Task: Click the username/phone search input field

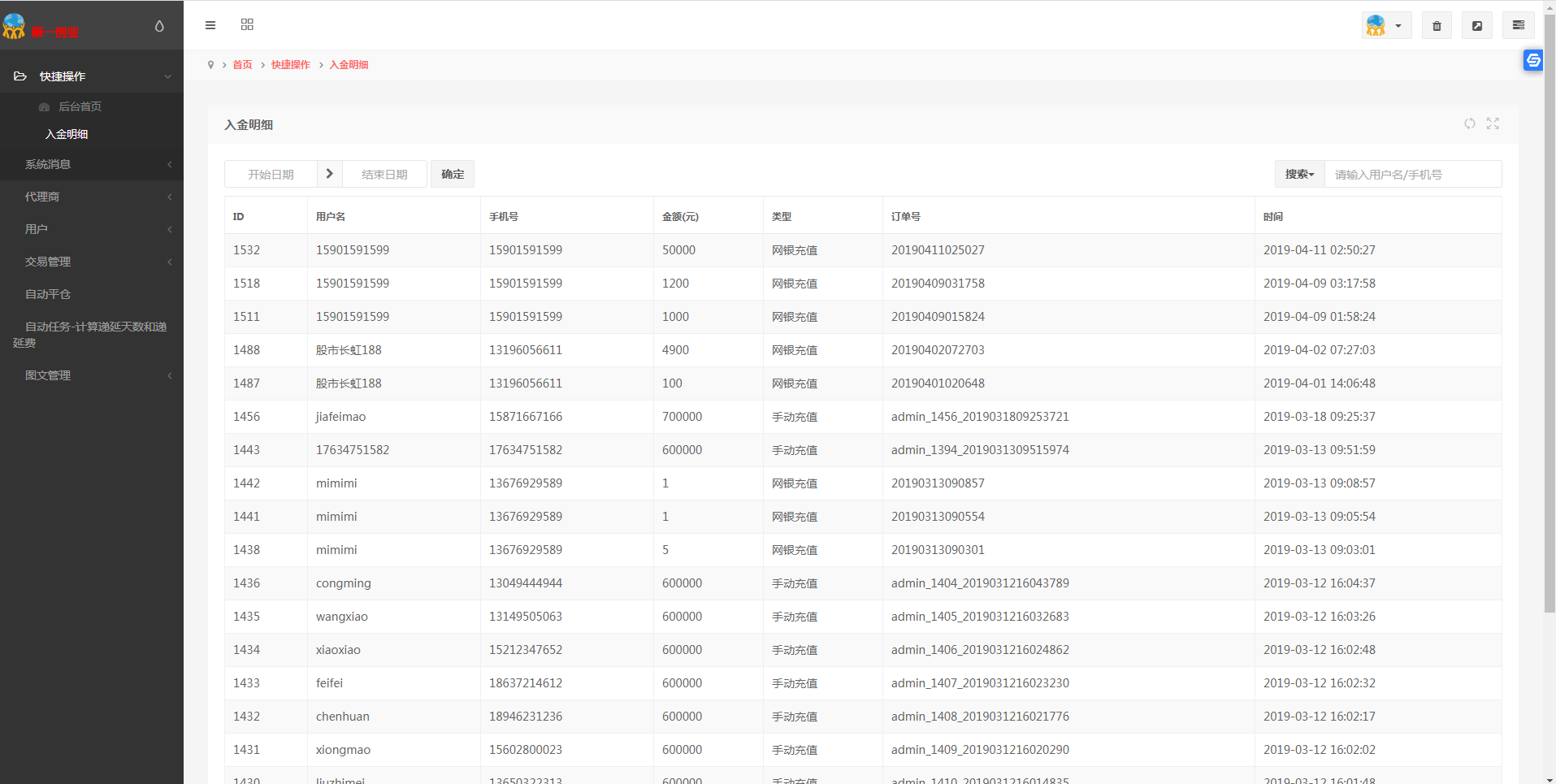Action: tap(1412, 175)
